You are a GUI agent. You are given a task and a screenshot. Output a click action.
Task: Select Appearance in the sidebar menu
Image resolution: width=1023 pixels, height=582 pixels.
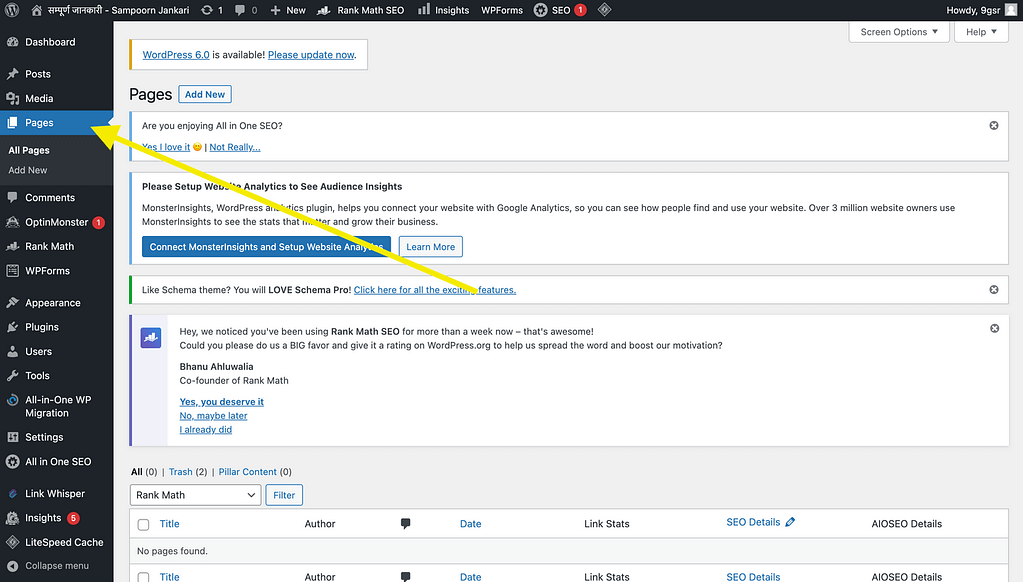(52, 303)
